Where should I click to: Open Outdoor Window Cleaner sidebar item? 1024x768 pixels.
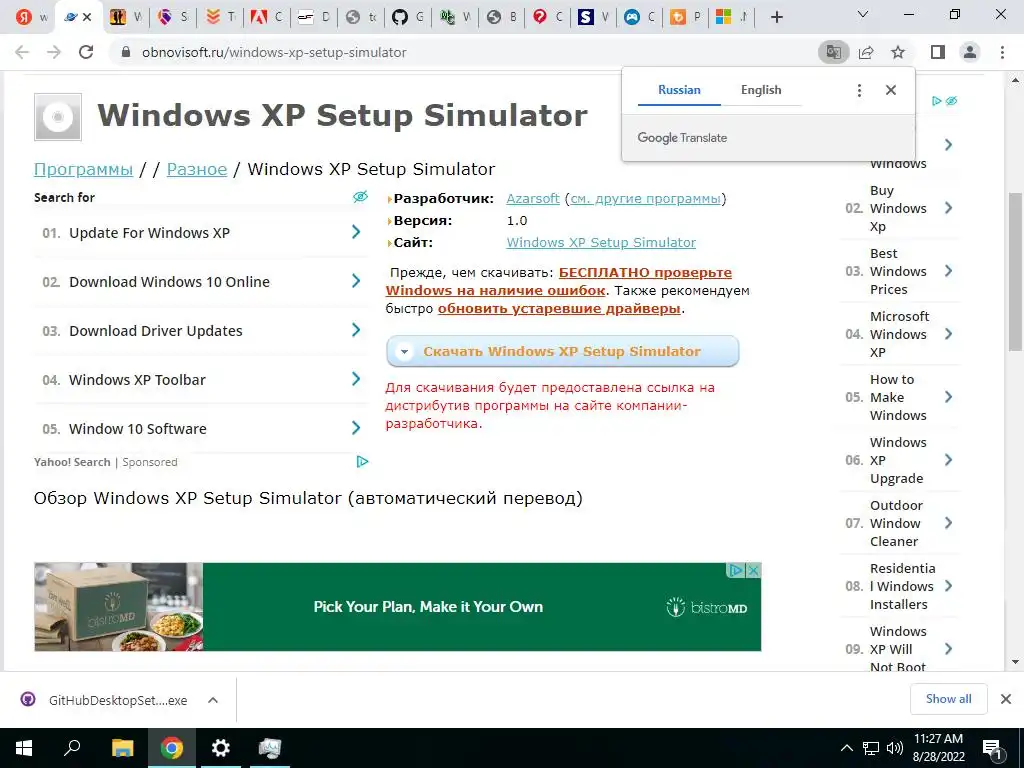pyautogui.click(x=898, y=523)
